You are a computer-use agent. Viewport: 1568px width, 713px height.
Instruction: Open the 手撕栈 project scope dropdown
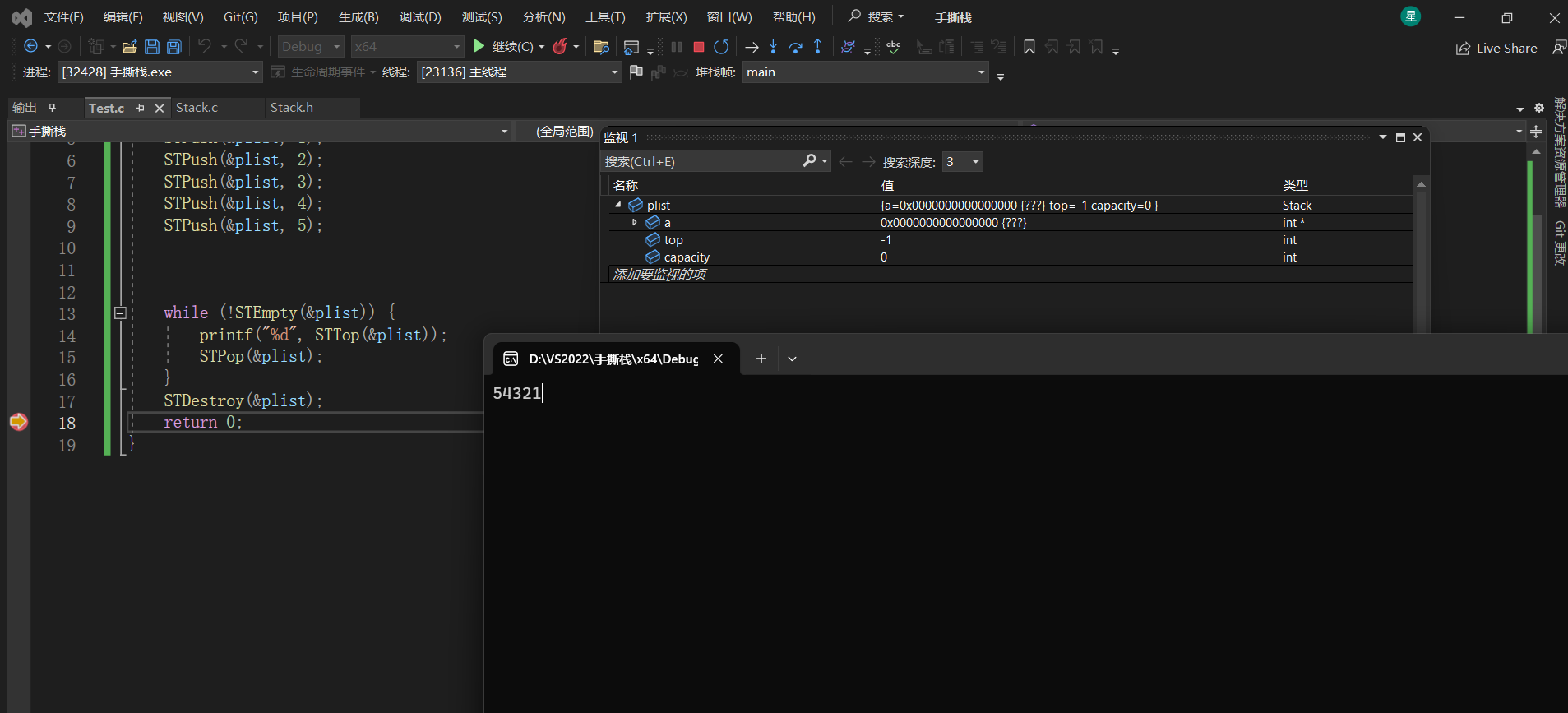[x=260, y=132]
